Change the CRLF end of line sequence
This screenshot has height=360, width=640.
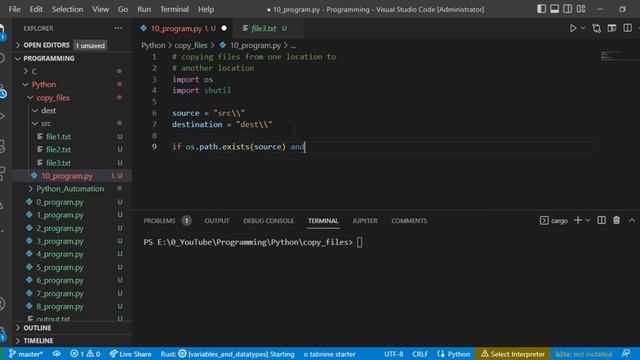click(x=420, y=354)
